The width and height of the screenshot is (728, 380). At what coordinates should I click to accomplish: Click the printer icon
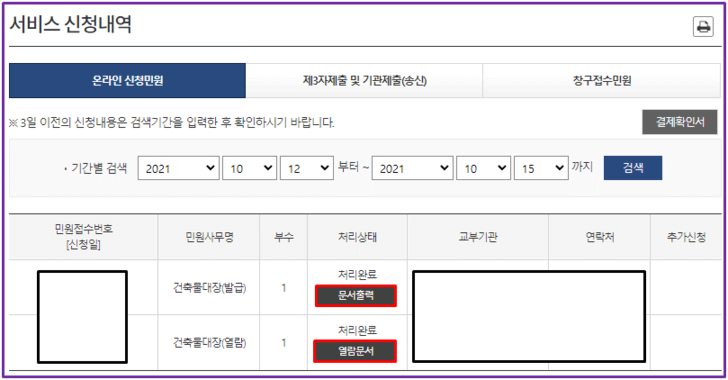[703, 26]
